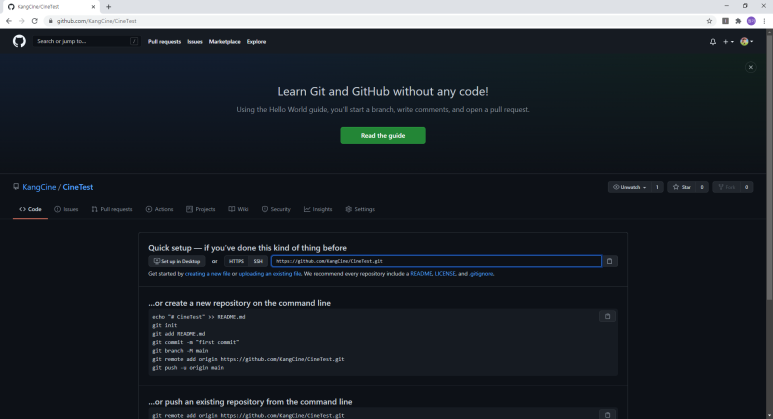Select the SSH clone protocol

pos(258,261)
